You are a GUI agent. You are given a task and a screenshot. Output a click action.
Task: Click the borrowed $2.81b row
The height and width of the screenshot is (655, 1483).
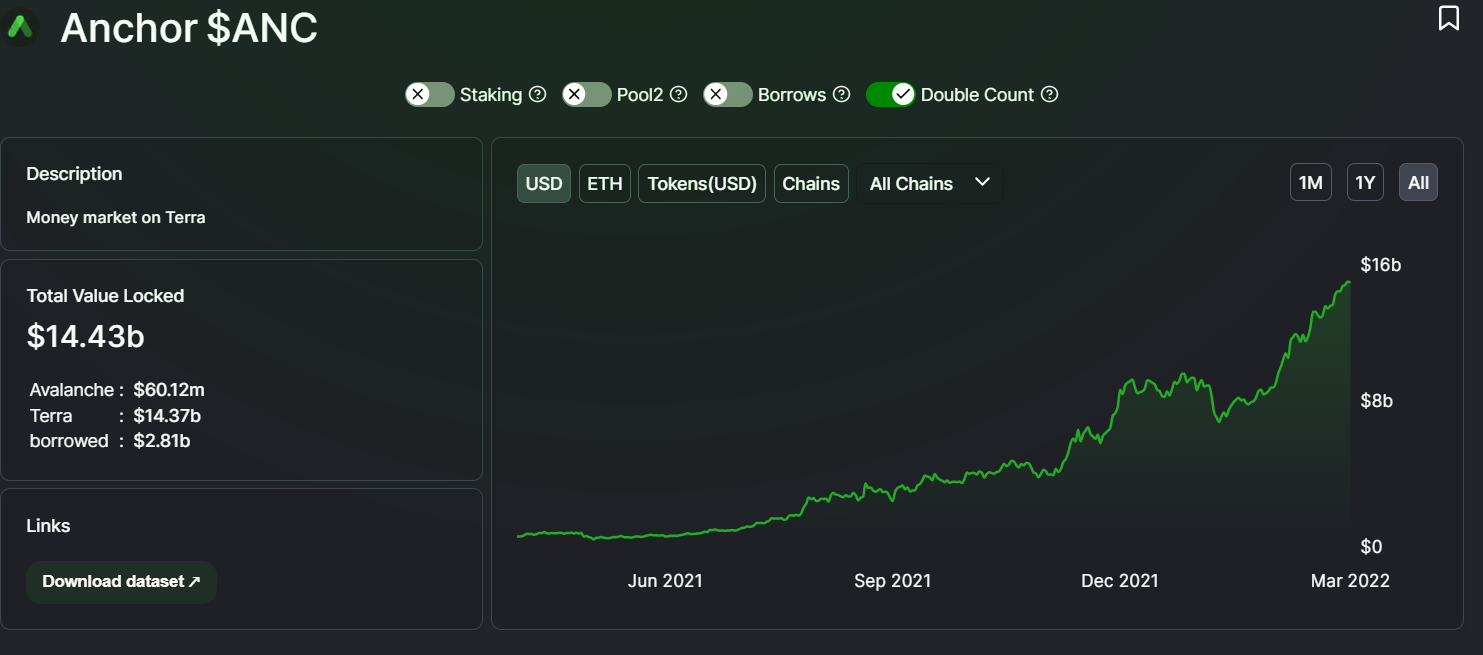click(110, 441)
